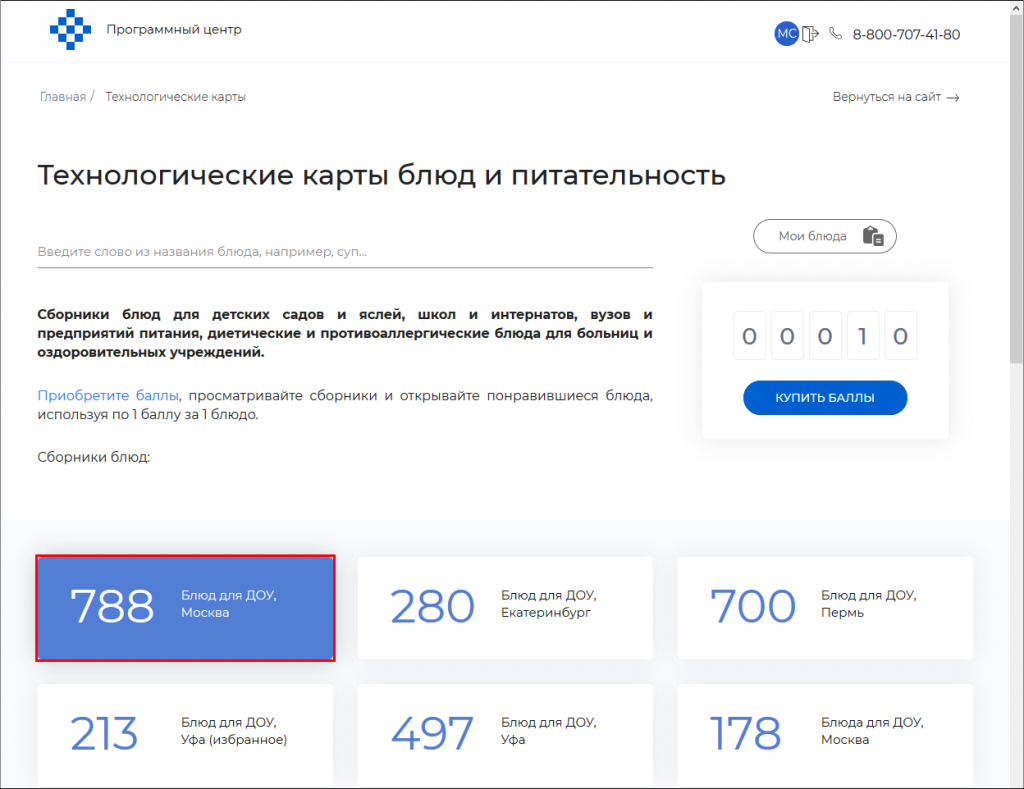Viewport: 1024px width, 789px height.
Task: Click the phone number 8-800-707-41-80
Action: click(906, 35)
